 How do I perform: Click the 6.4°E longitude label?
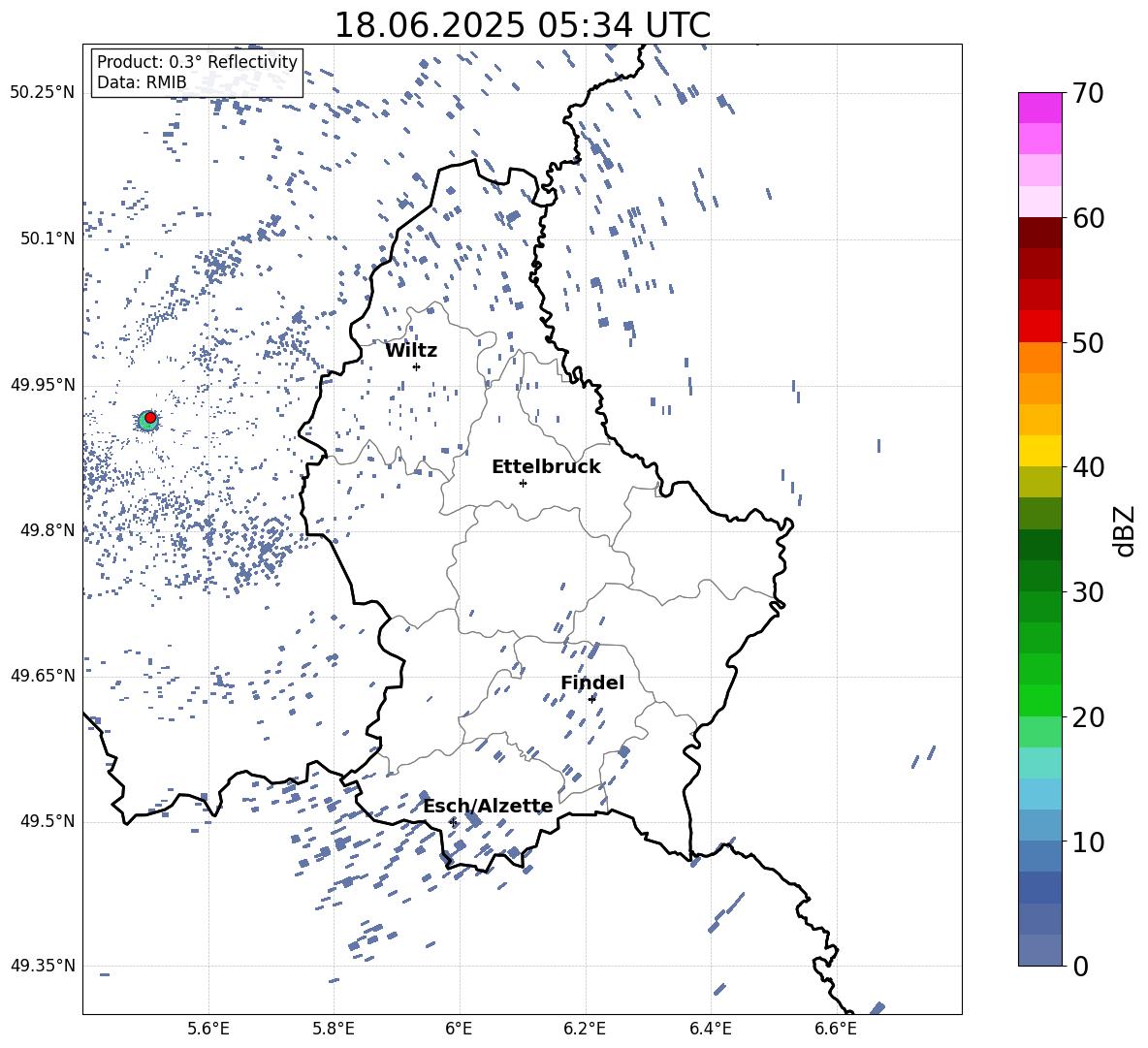tap(711, 1029)
